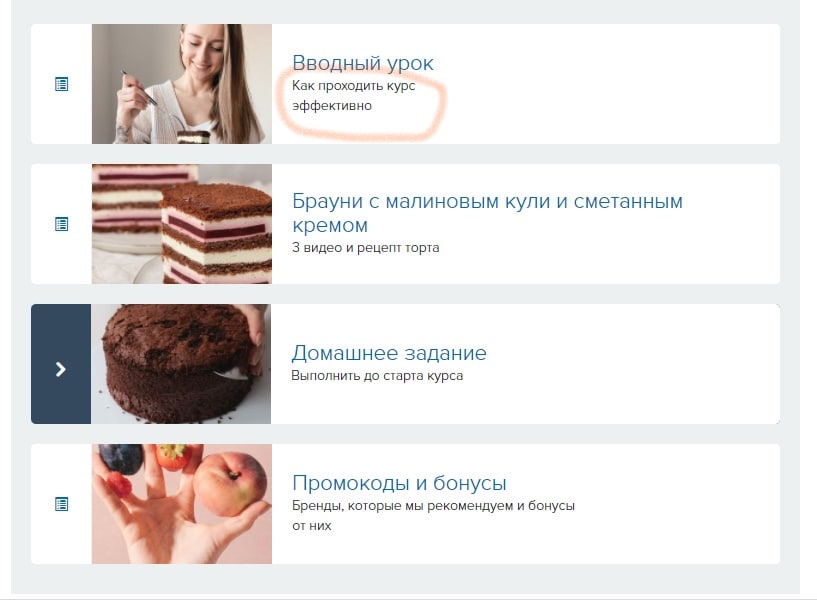Click the subtitle Выполнить до старта курса

(x=377, y=376)
